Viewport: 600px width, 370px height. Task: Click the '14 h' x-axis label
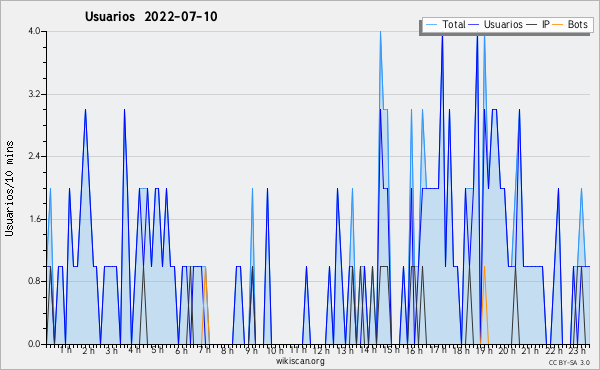[x=367, y=350]
